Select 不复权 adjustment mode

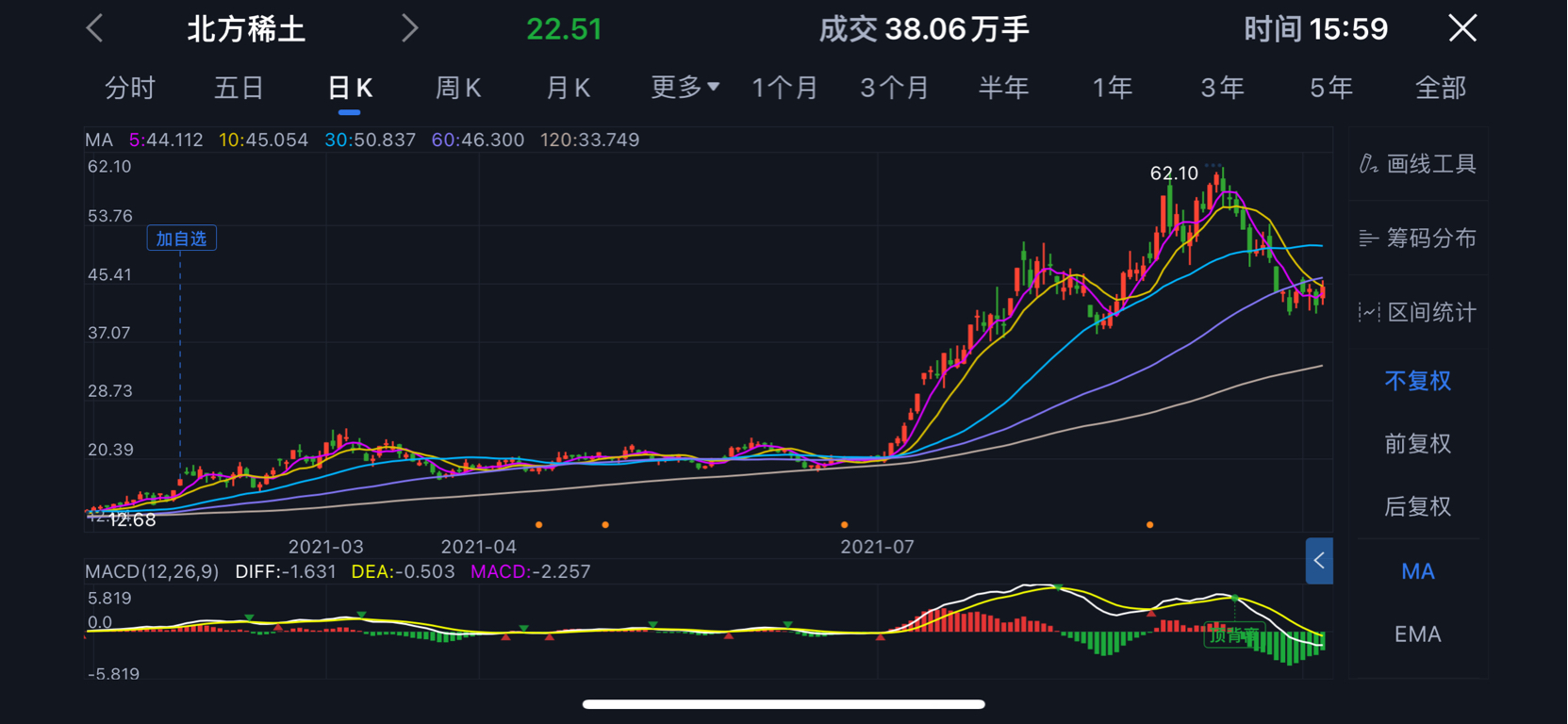pos(1417,381)
